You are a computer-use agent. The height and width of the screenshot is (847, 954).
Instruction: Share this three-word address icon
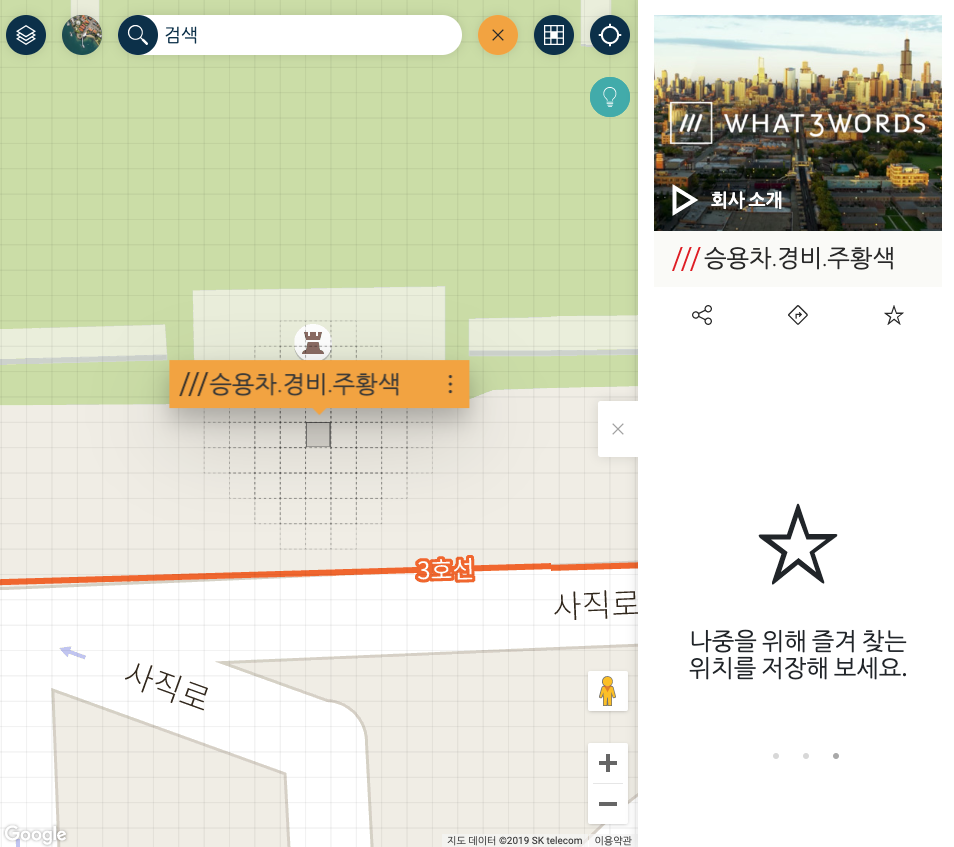(x=702, y=315)
